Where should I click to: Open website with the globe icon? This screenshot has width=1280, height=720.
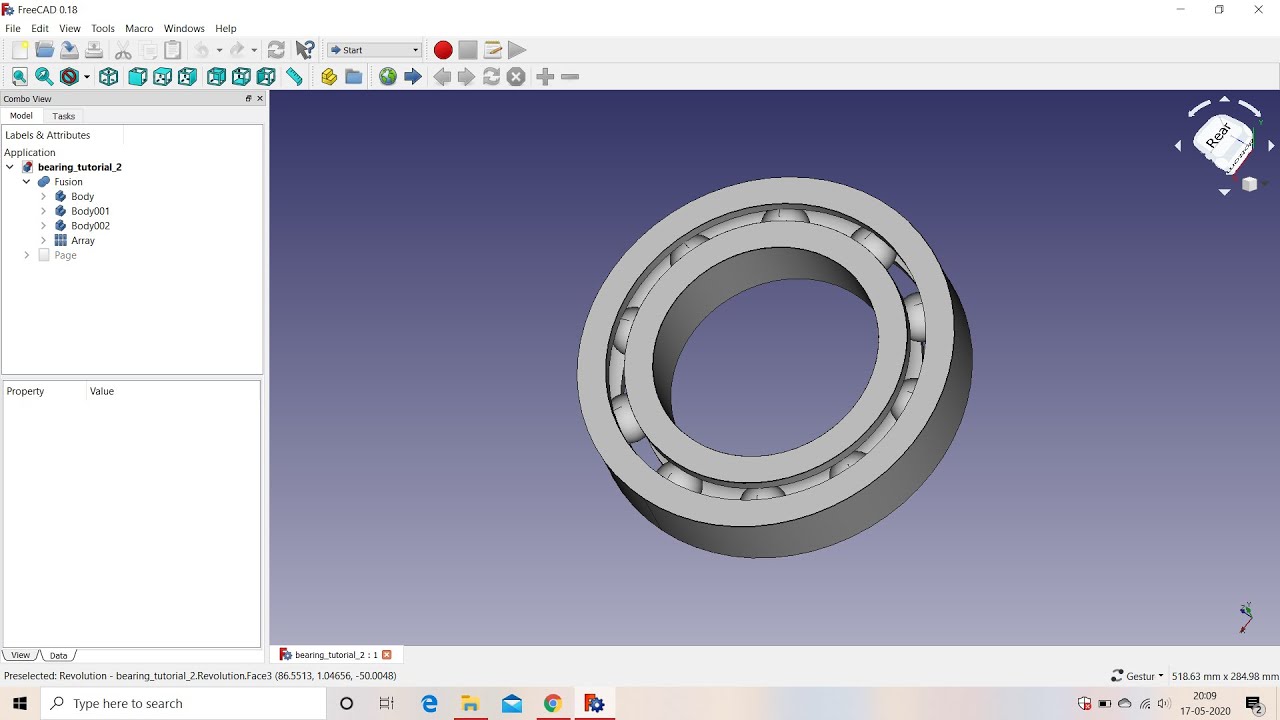[x=388, y=77]
